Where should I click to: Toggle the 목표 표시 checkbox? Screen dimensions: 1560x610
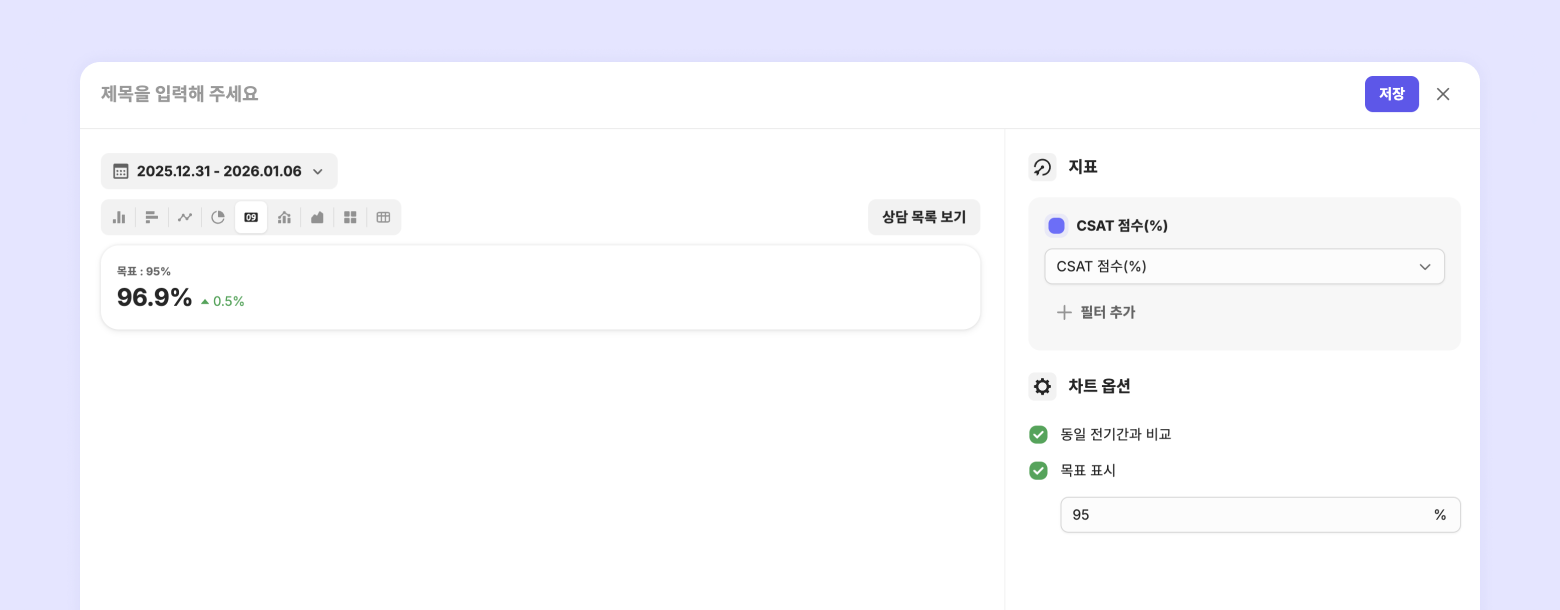tap(1038, 470)
